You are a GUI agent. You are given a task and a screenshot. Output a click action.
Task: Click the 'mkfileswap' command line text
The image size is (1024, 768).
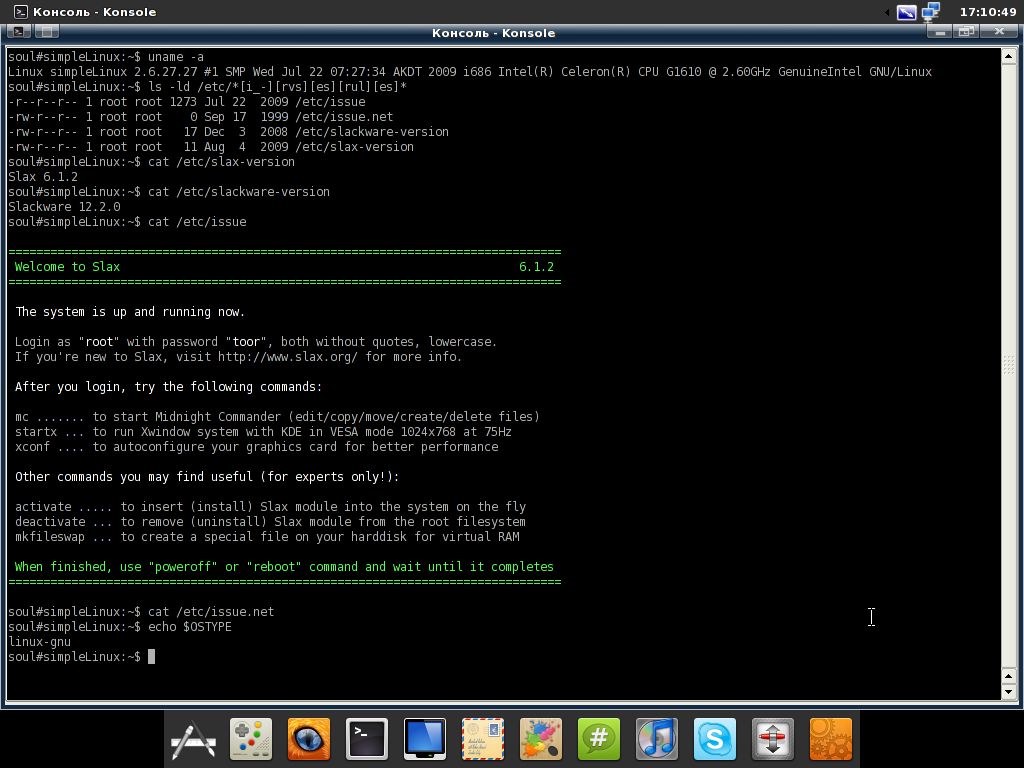(267, 536)
